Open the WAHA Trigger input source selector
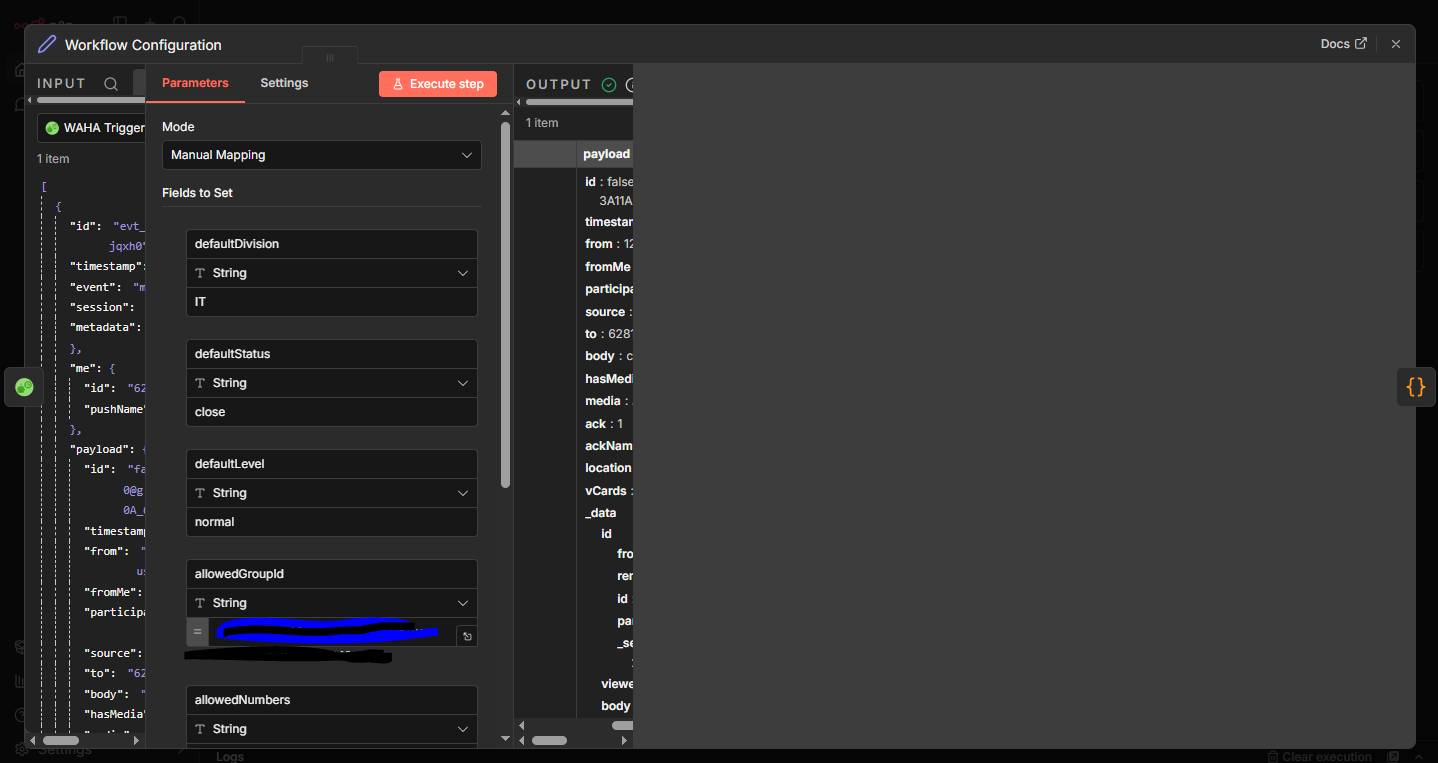The image size is (1438, 763). click(91, 128)
